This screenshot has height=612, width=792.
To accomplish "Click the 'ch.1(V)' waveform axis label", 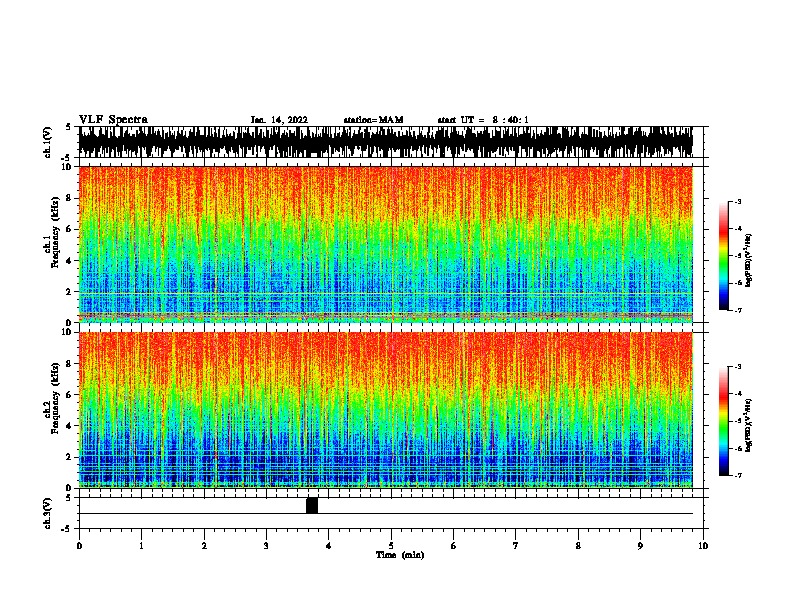I will pyautogui.click(x=47, y=142).
